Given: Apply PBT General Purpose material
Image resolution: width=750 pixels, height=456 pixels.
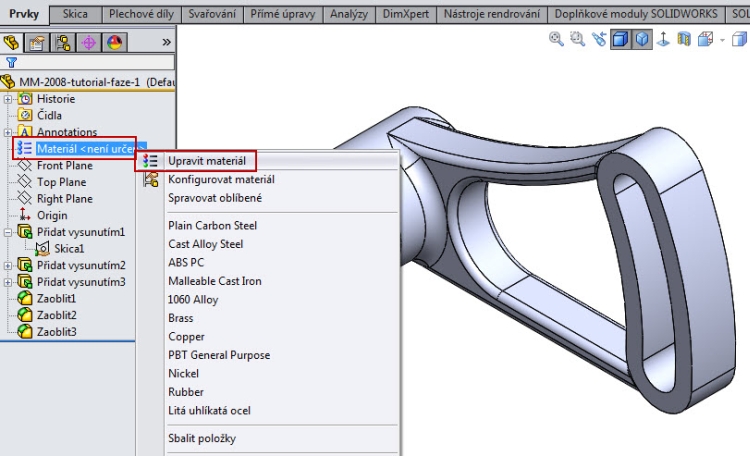Looking at the screenshot, I should click(219, 356).
